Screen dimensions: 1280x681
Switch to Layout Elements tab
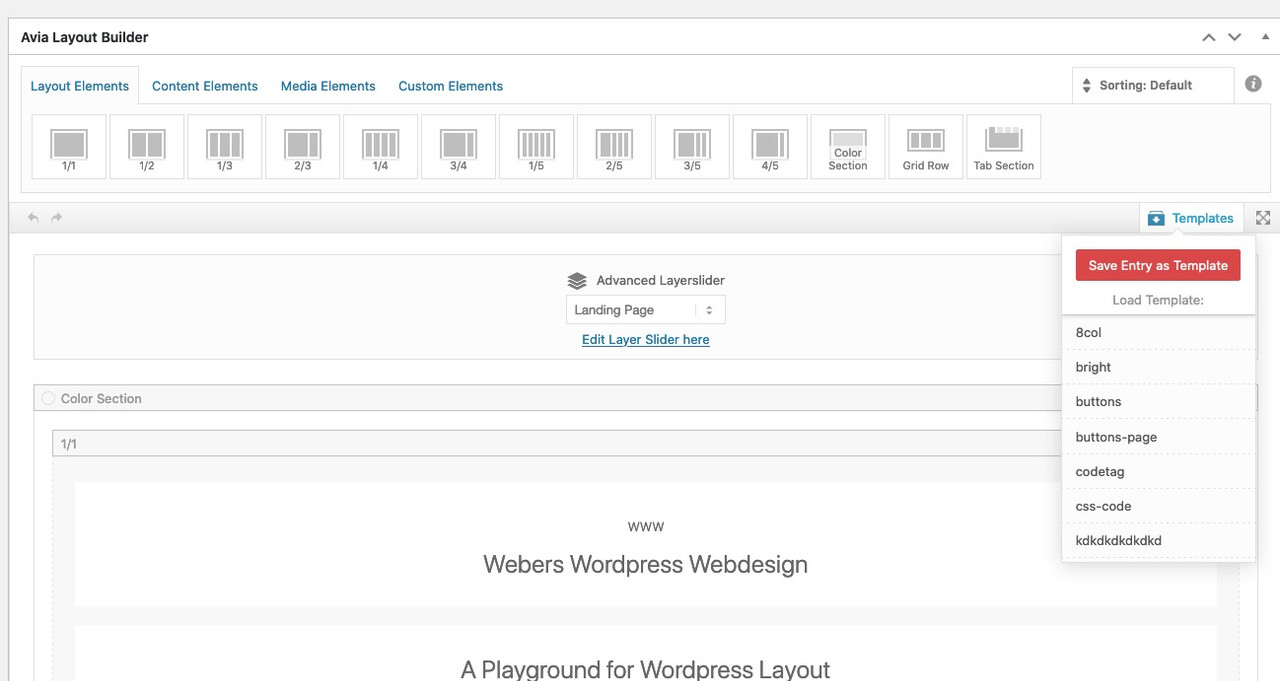(x=80, y=86)
